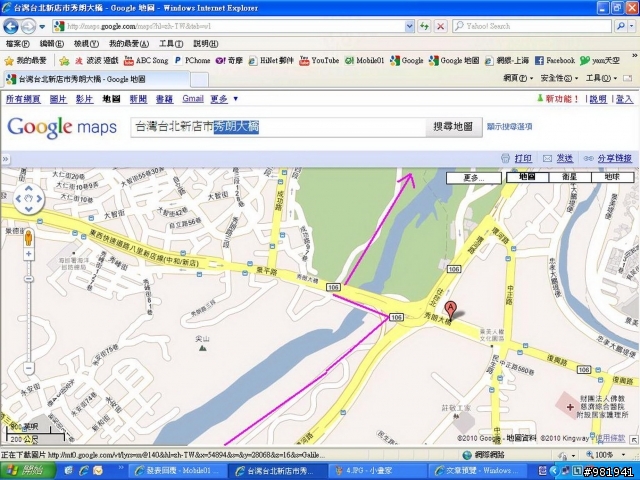The height and width of the screenshot is (480, 640).
Task: Open the HiNet 郵件 favorite
Action: coord(271,61)
